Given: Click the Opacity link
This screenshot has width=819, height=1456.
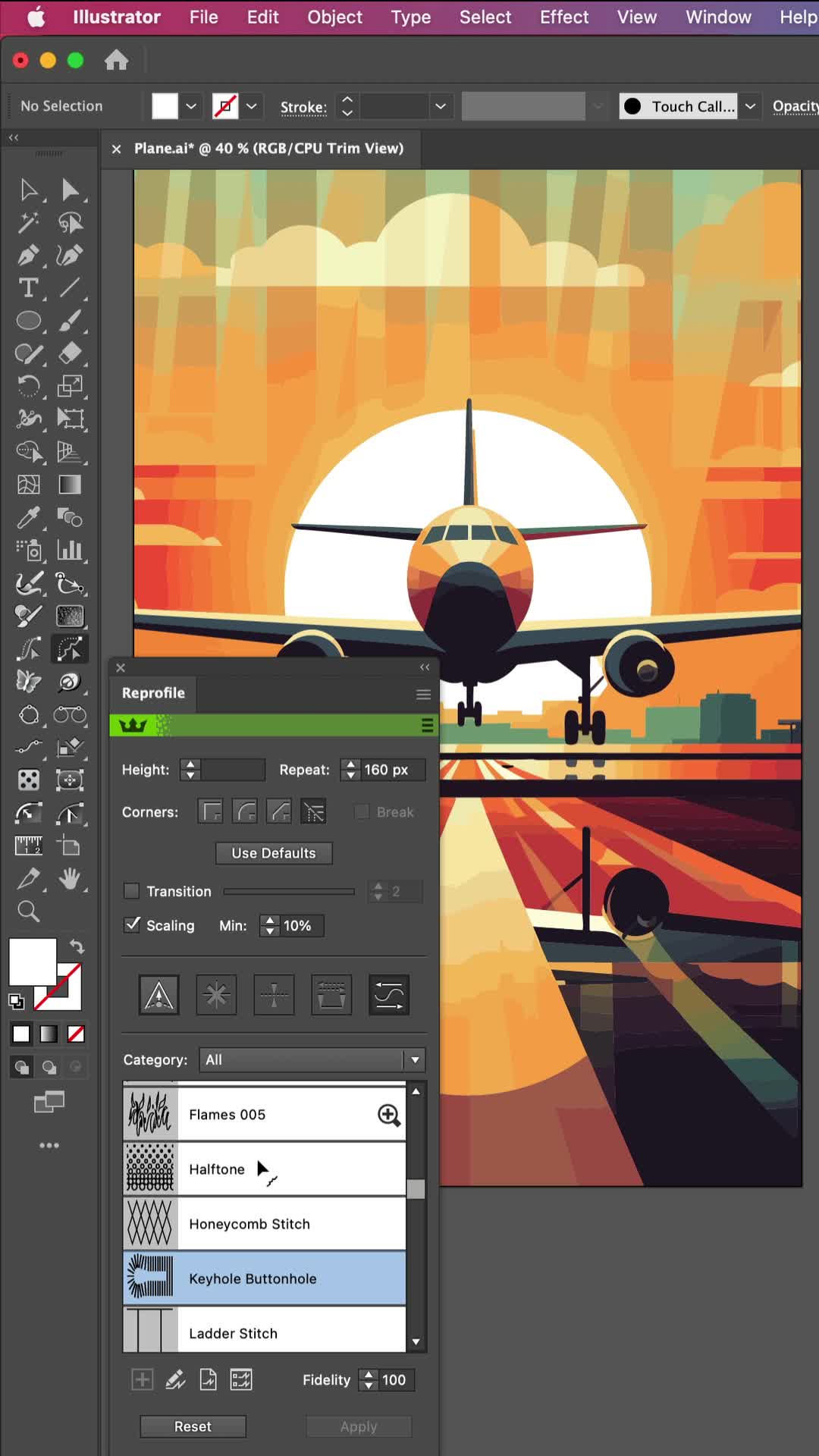Looking at the screenshot, I should pos(795,106).
